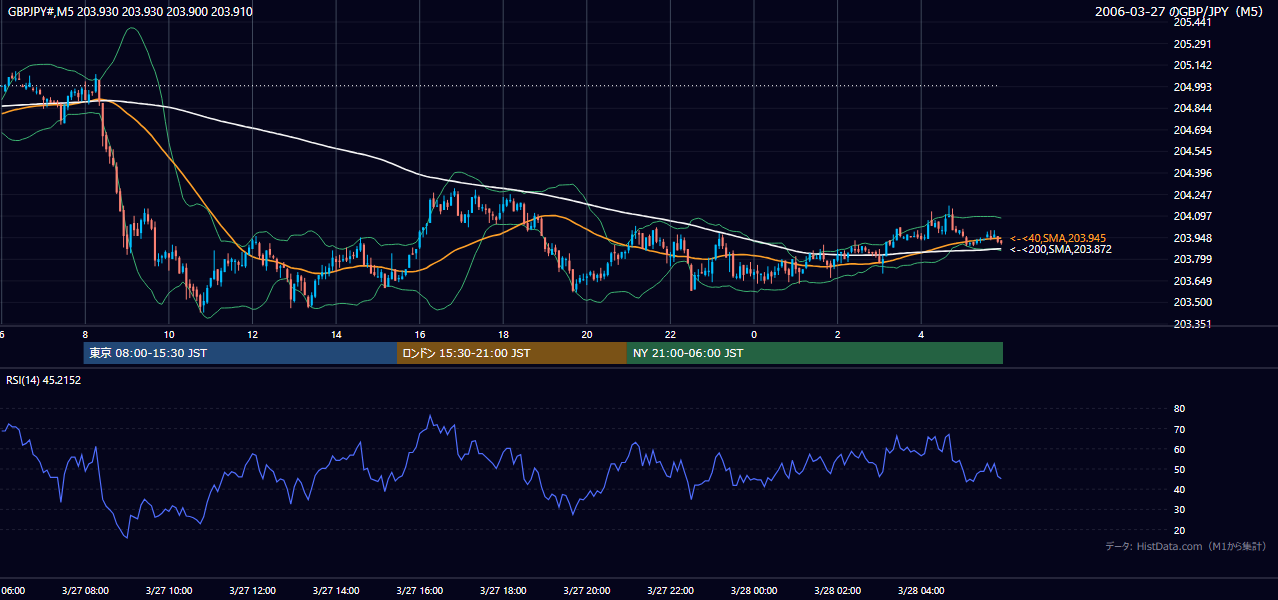Click RSI scale value 60
Viewport: 1278px width, 600px height.
point(1179,449)
